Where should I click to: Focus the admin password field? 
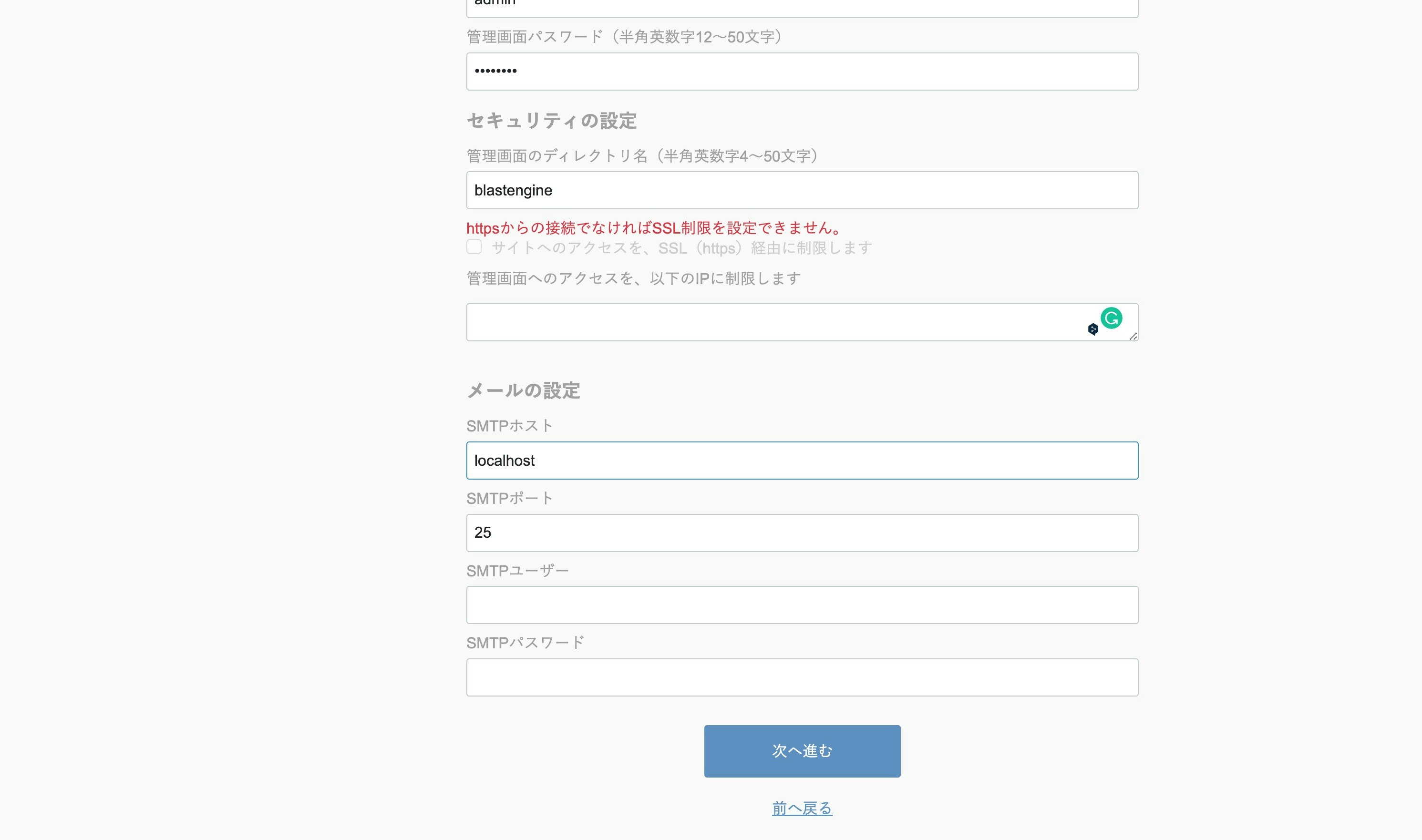[x=802, y=72]
